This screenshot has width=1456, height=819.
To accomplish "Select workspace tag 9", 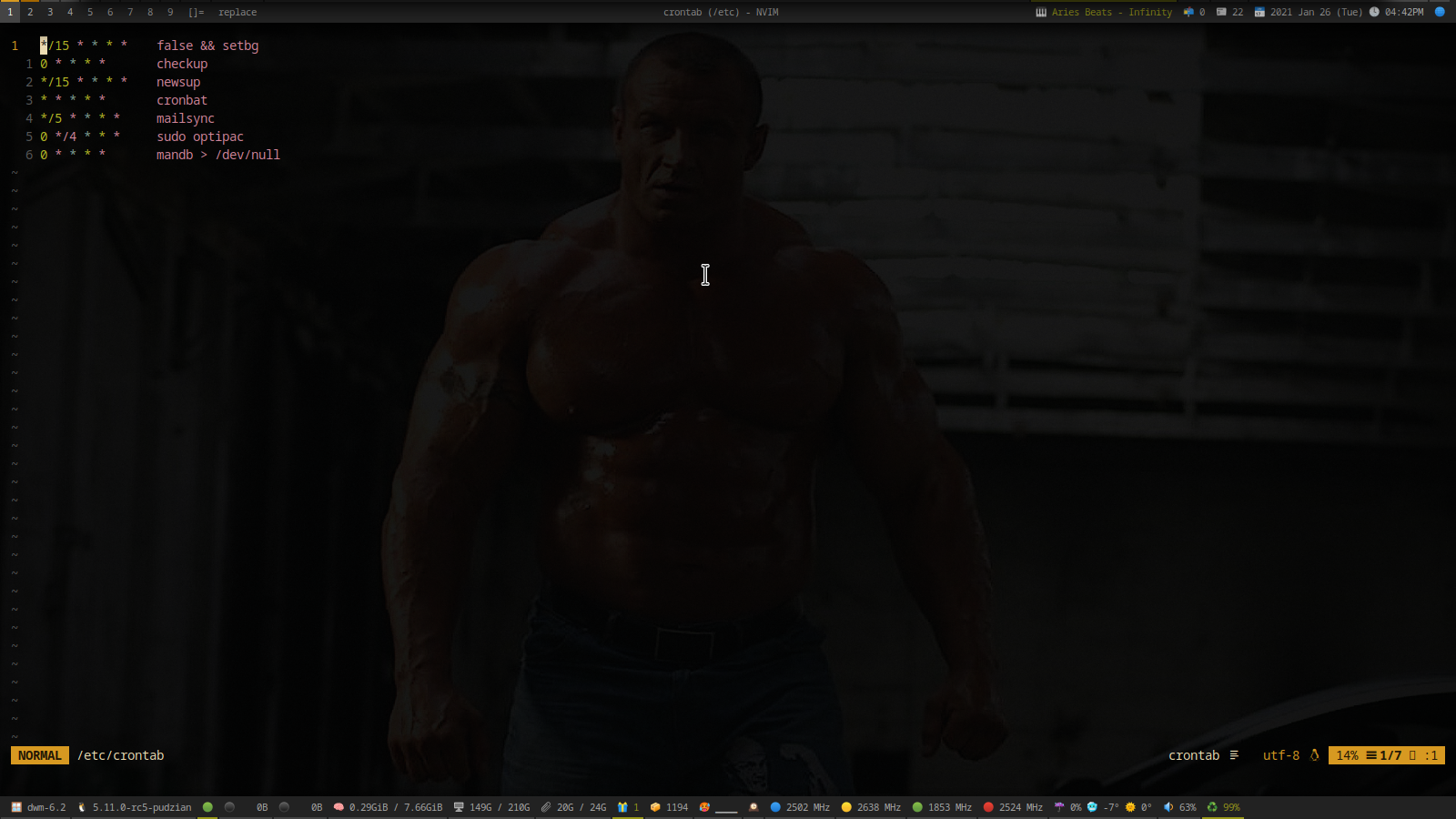I will [170, 12].
